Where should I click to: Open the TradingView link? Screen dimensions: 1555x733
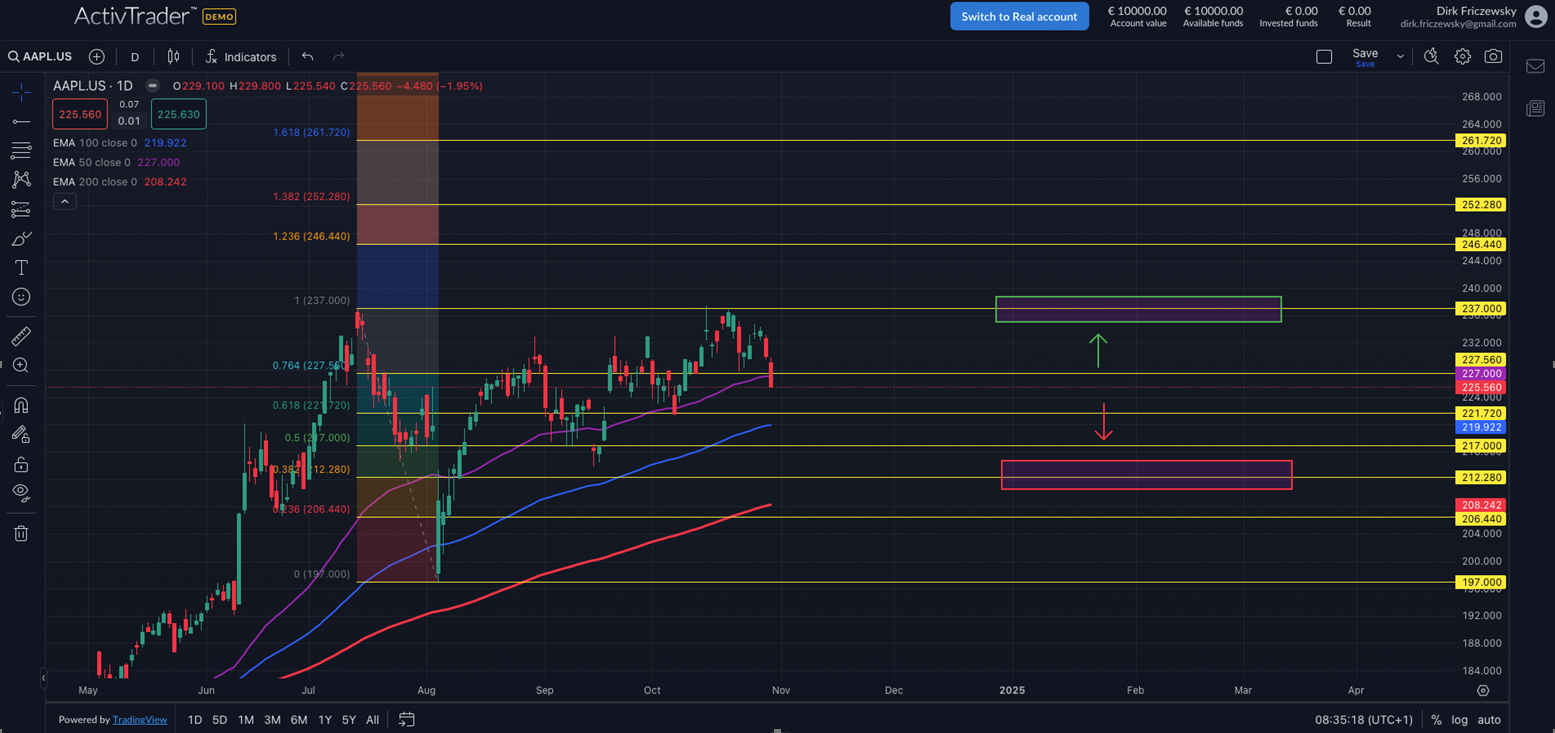tap(139, 720)
